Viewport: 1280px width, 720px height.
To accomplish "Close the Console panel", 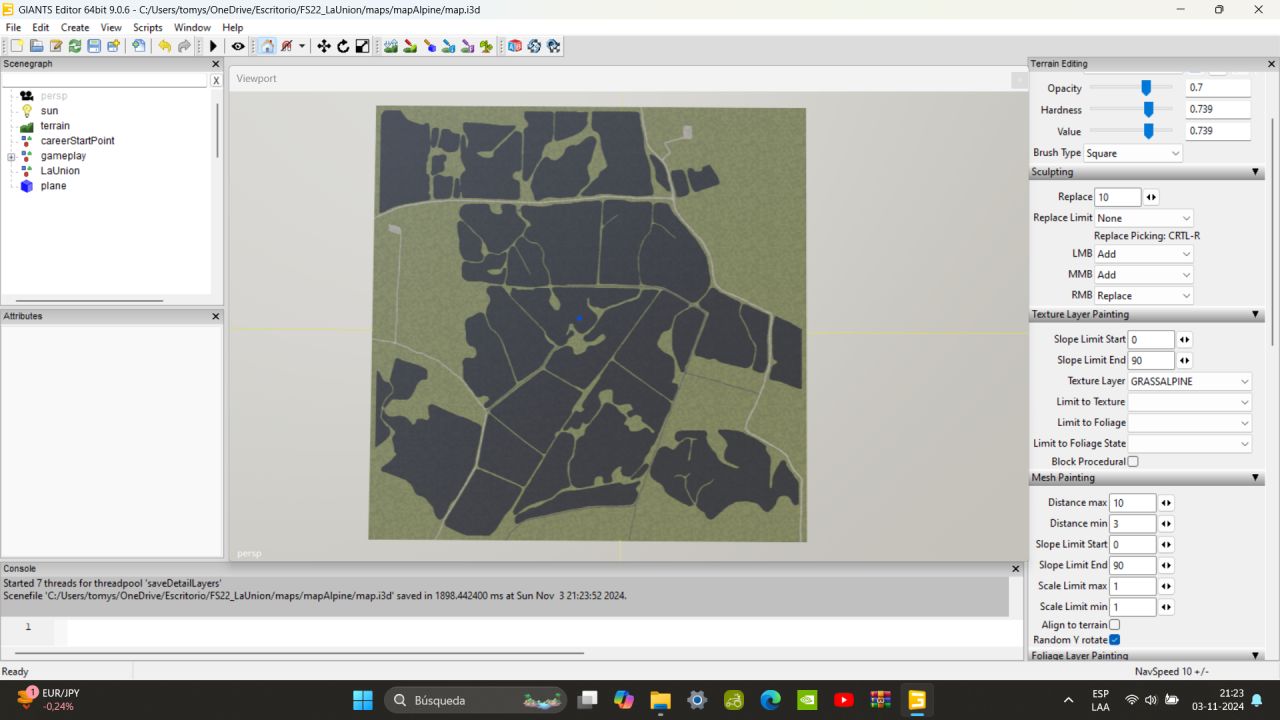I will (1016, 568).
